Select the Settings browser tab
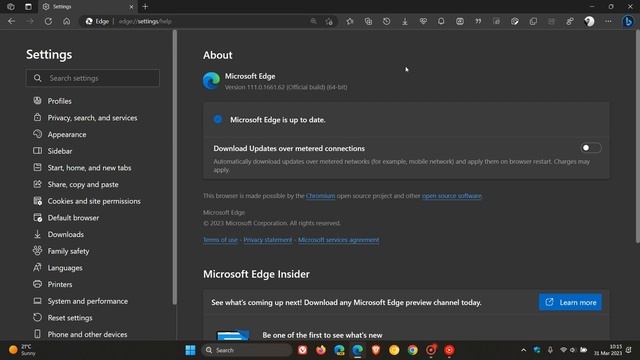Image resolution: width=640 pixels, height=360 pixels. point(88,7)
